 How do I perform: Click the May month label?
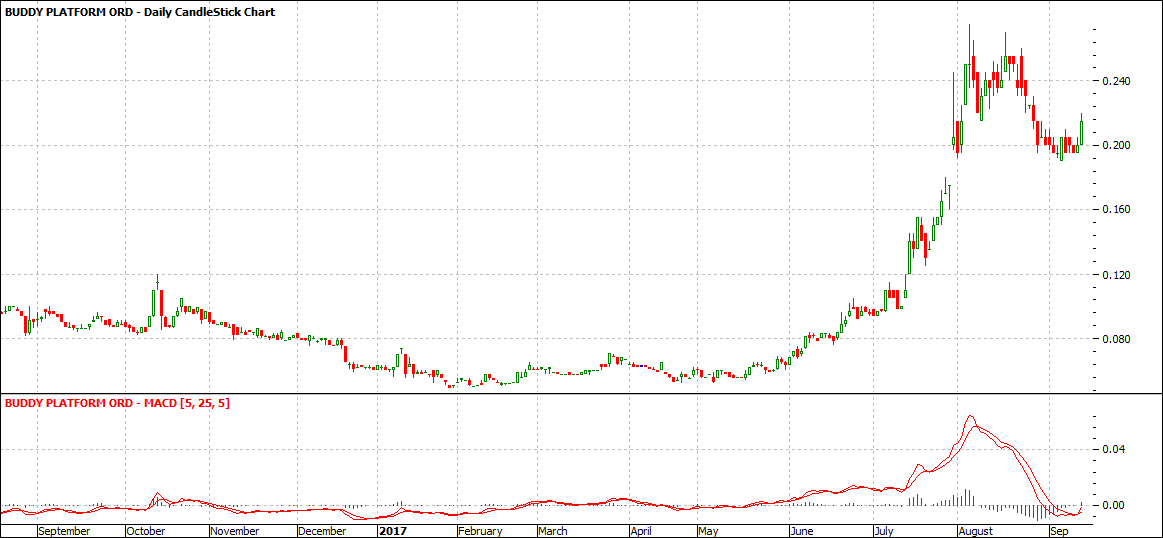[x=709, y=531]
